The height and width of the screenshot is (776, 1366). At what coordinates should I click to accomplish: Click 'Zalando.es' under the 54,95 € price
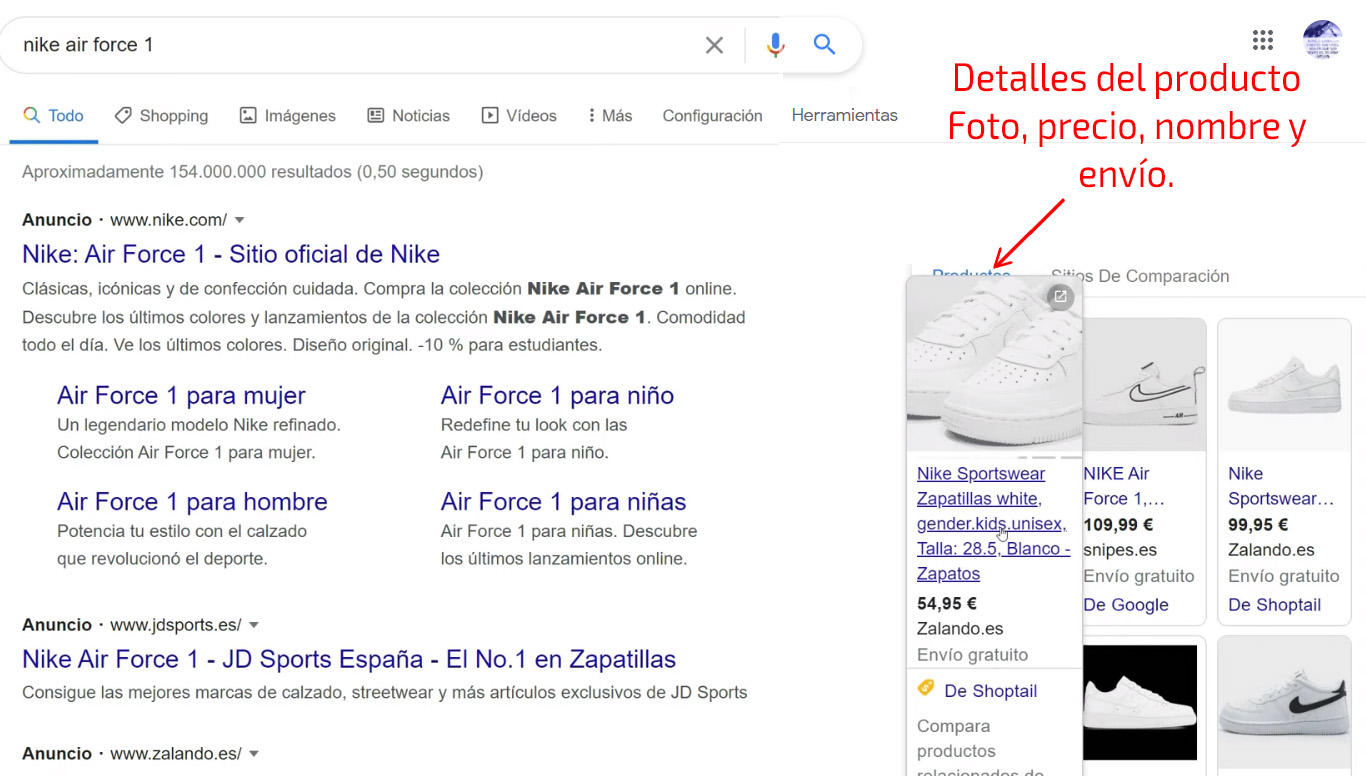click(960, 629)
